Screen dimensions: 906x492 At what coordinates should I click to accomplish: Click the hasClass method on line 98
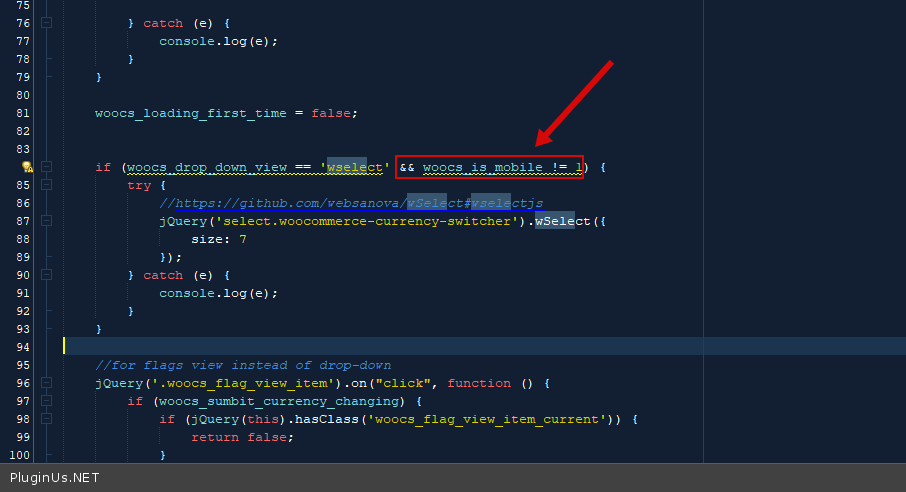[326, 419]
